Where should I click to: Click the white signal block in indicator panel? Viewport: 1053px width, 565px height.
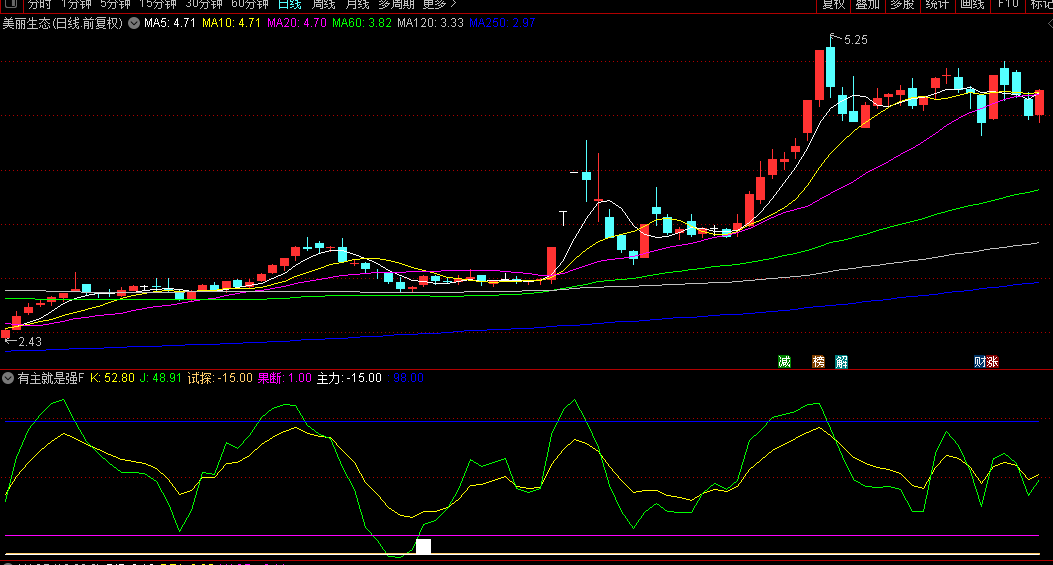(x=423, y=546)
